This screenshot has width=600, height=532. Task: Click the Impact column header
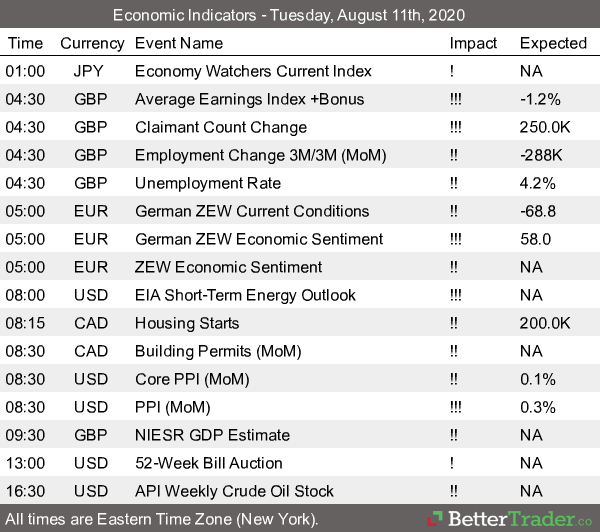(x=473, y=43)
